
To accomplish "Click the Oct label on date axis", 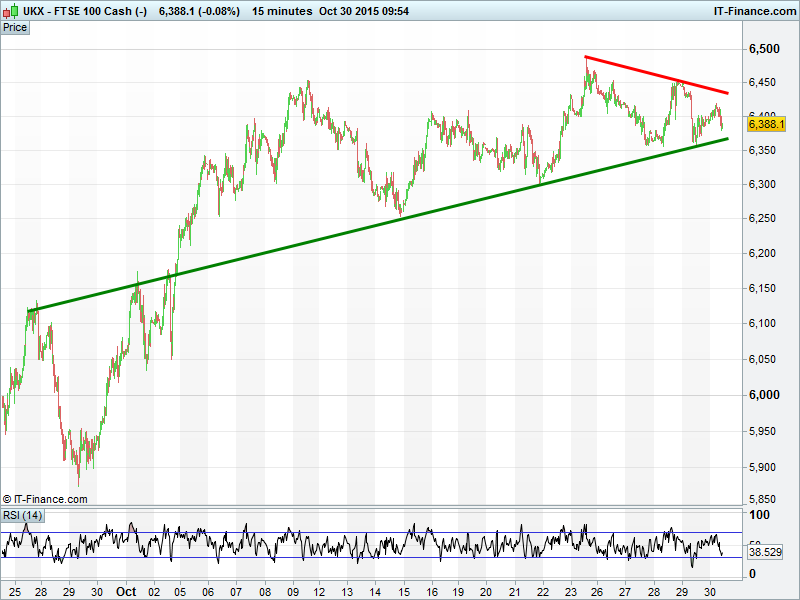I will 125,591.
